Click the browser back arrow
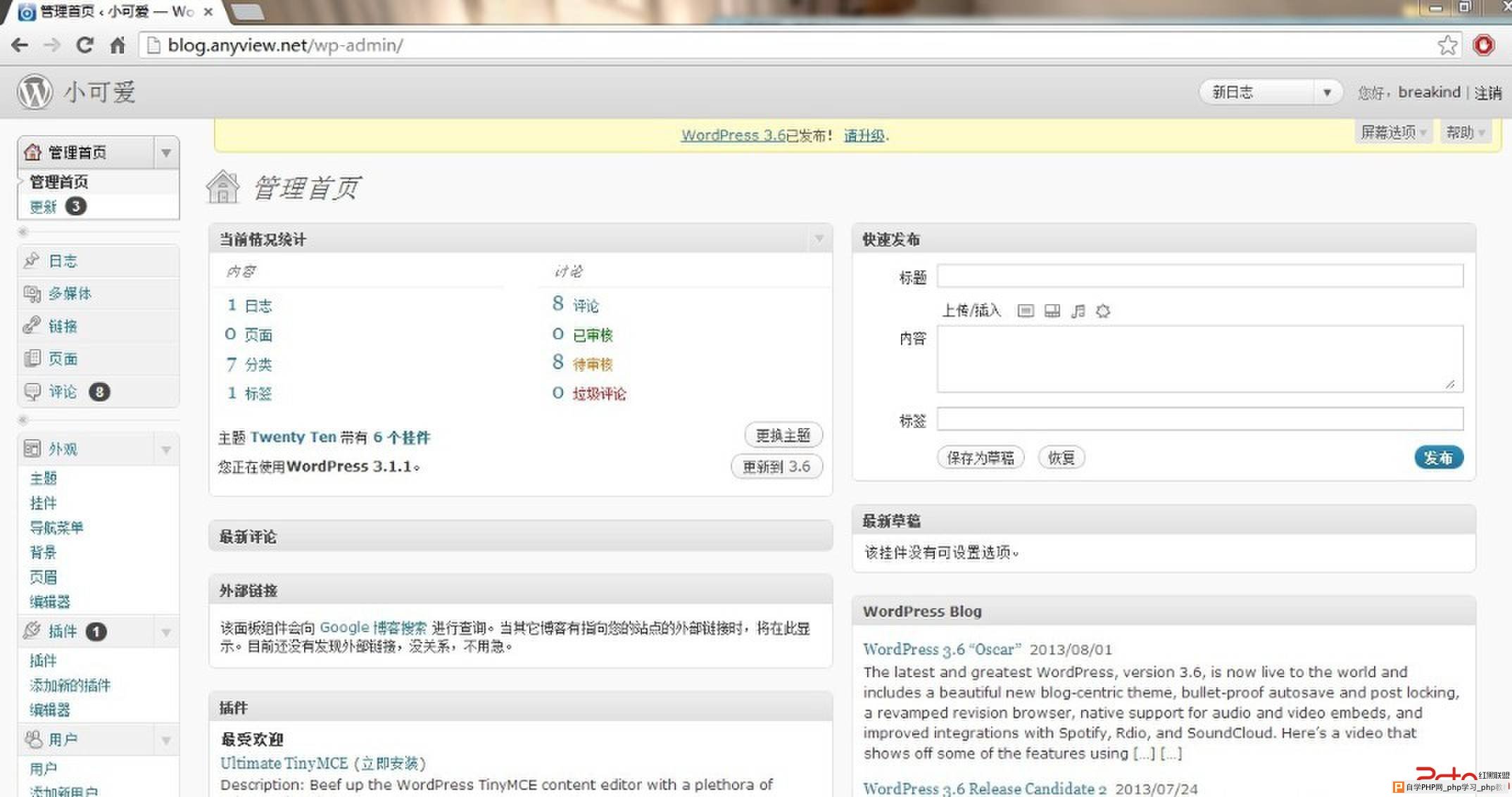The height and width of the screenshot is (797, 1512). tap(20, 46)
